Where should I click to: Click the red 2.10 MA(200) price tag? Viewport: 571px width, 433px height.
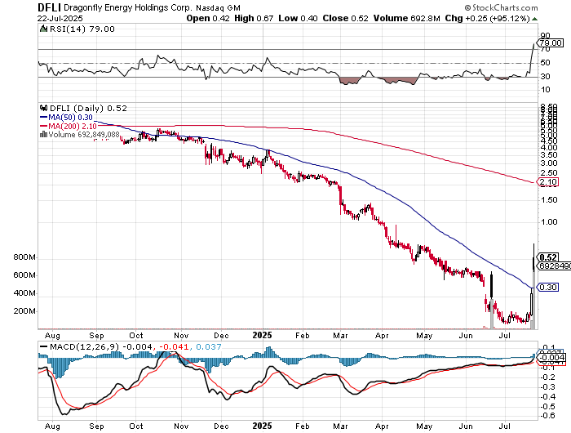(x=547, y=182)
